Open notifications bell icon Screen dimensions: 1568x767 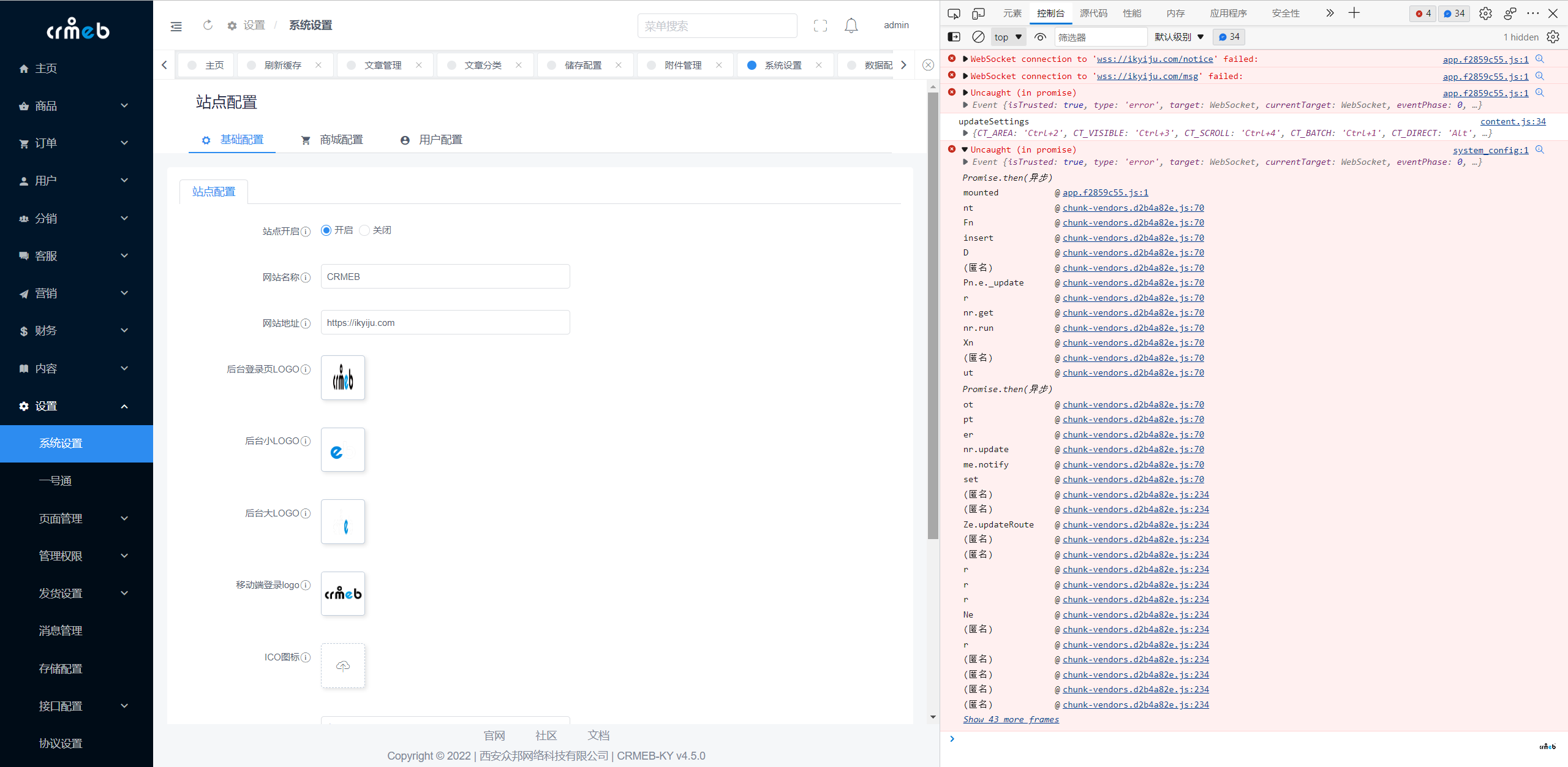click(851, 26)
